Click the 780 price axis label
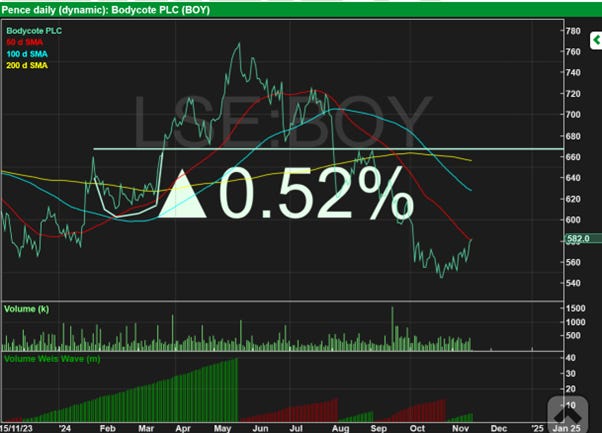This screenshot has height=433, width=602. pyautogui.click(x=573, y=31)
